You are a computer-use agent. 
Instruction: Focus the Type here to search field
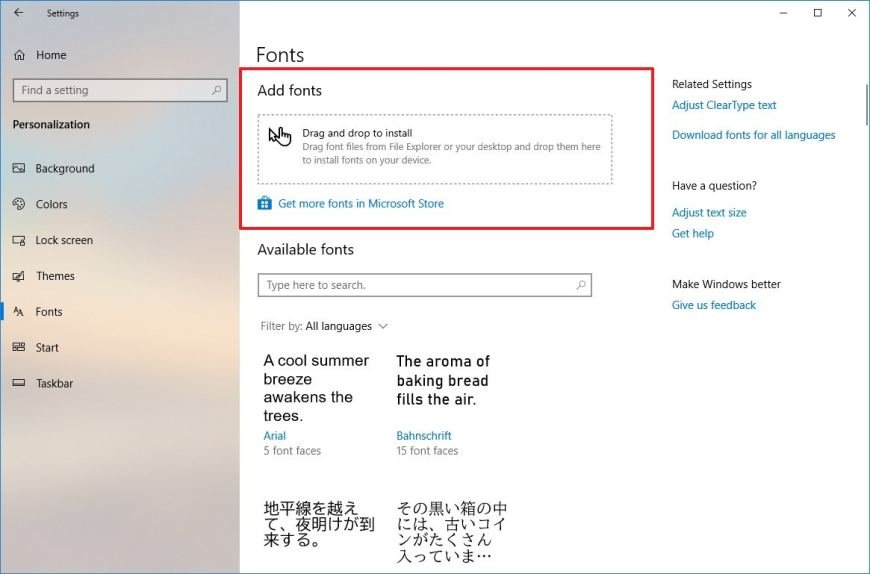click(x=415, y=285)
